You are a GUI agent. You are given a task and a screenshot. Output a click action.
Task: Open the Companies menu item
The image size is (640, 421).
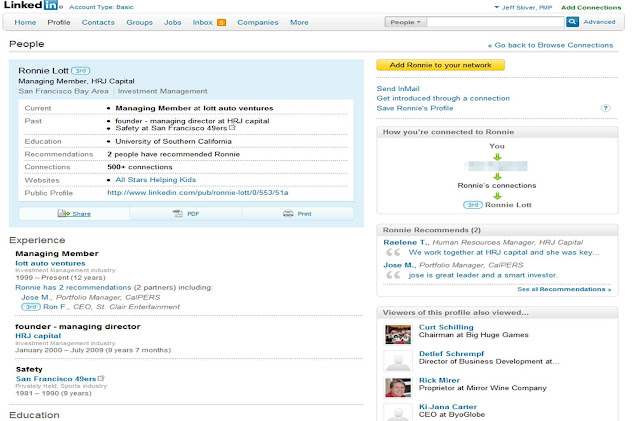[258, 22]
